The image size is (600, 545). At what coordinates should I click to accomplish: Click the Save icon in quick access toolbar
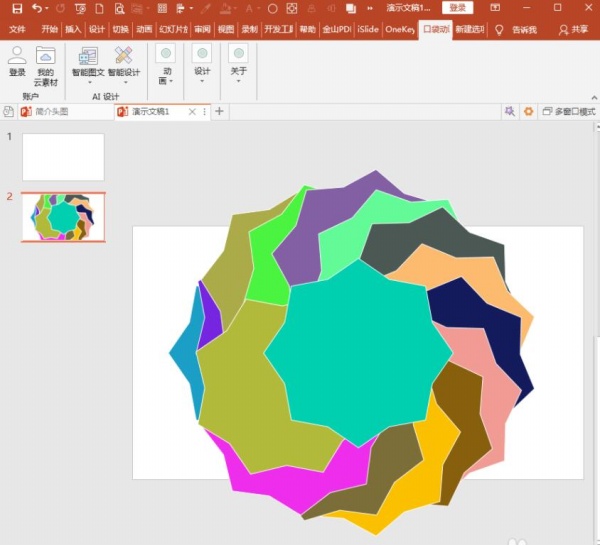[17, 8]
